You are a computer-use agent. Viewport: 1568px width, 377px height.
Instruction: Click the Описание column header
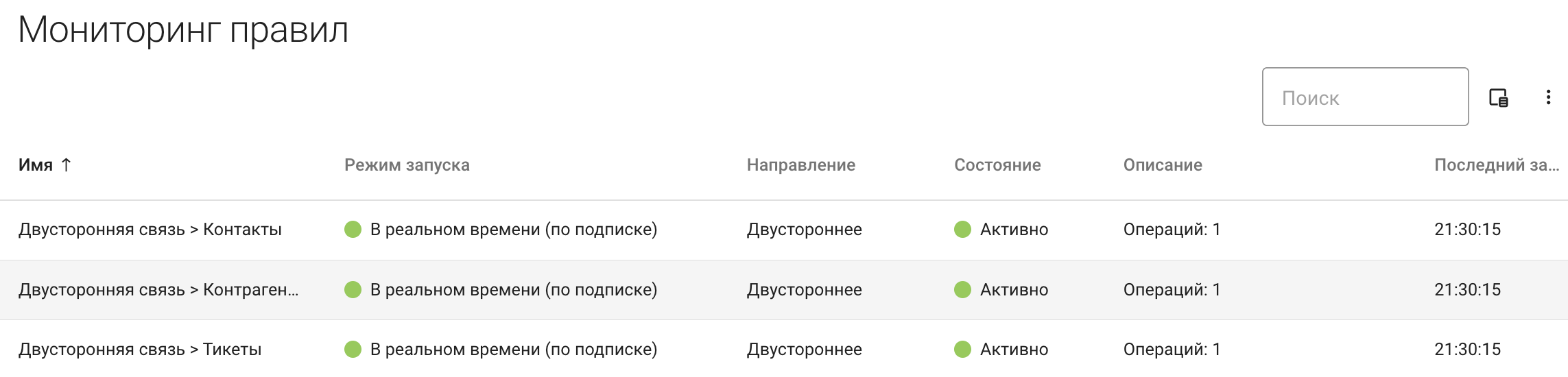point(1162,165)
